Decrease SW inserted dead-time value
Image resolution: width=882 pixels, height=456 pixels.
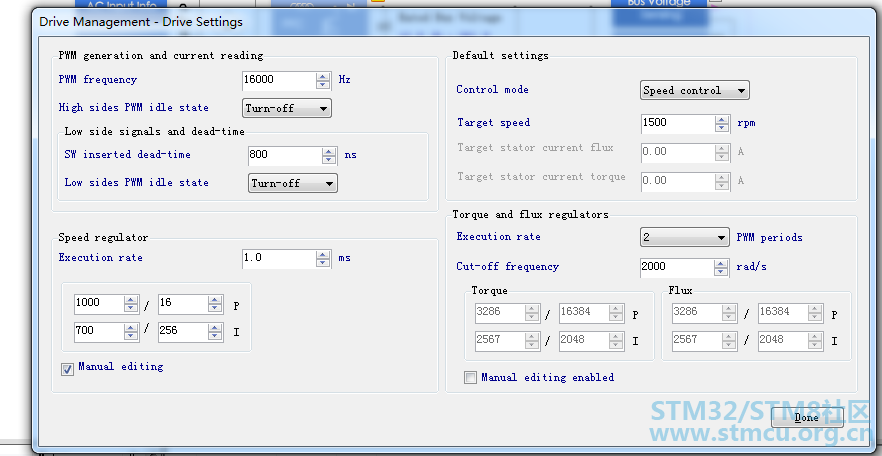pyautogui.click(x=330, y=160)
